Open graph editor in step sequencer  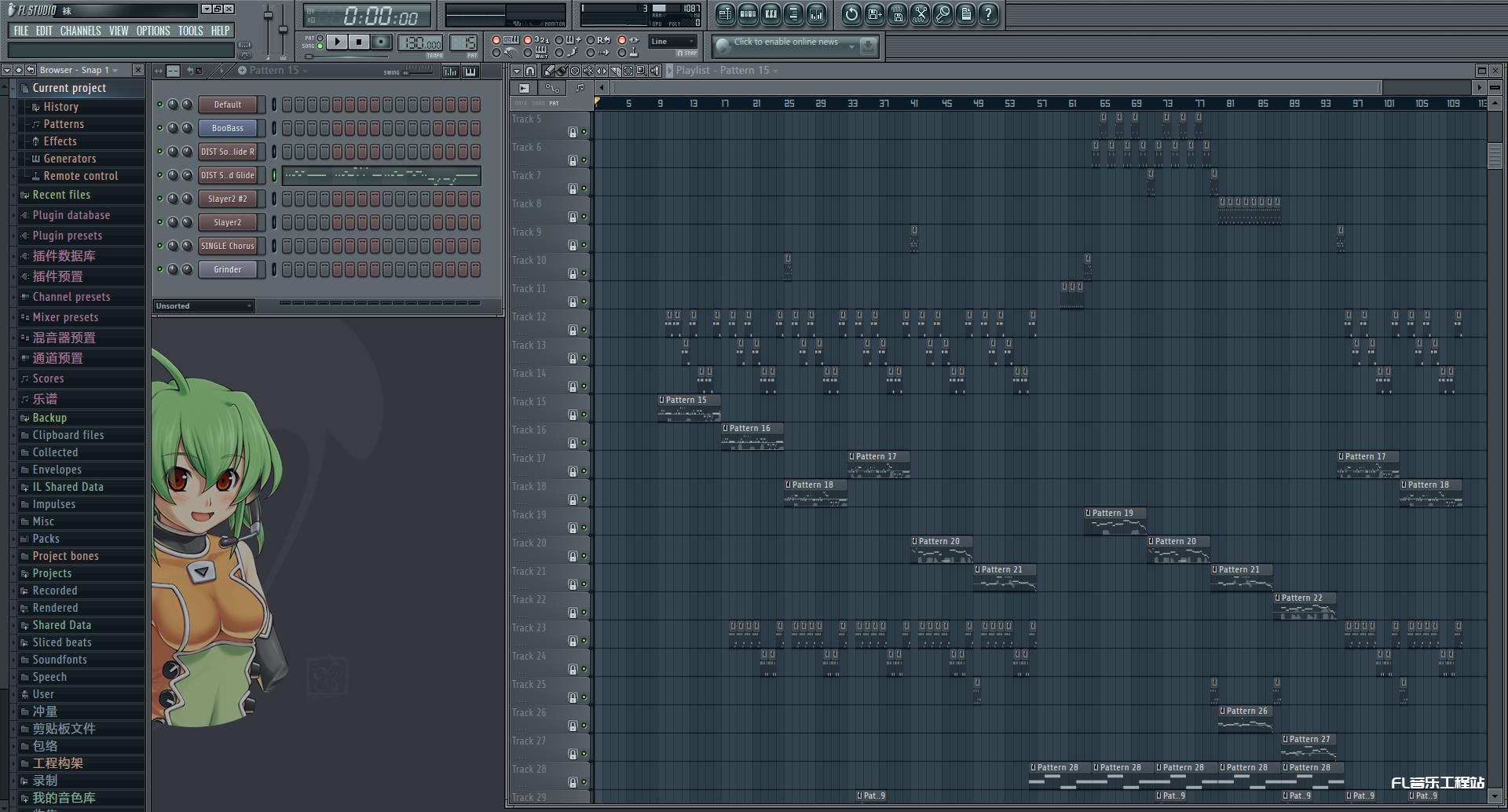click(450, 71)
